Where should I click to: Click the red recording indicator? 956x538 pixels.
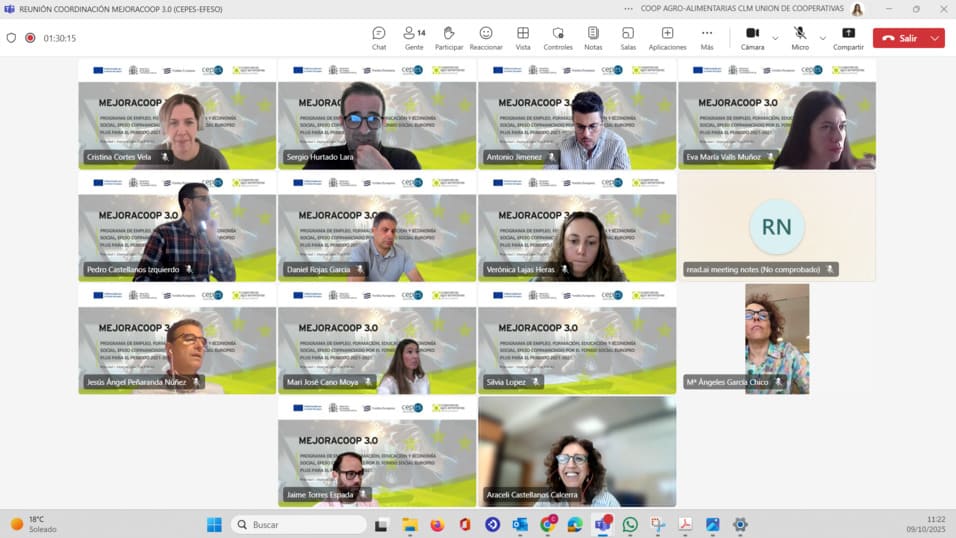click(x=30, y=38)
